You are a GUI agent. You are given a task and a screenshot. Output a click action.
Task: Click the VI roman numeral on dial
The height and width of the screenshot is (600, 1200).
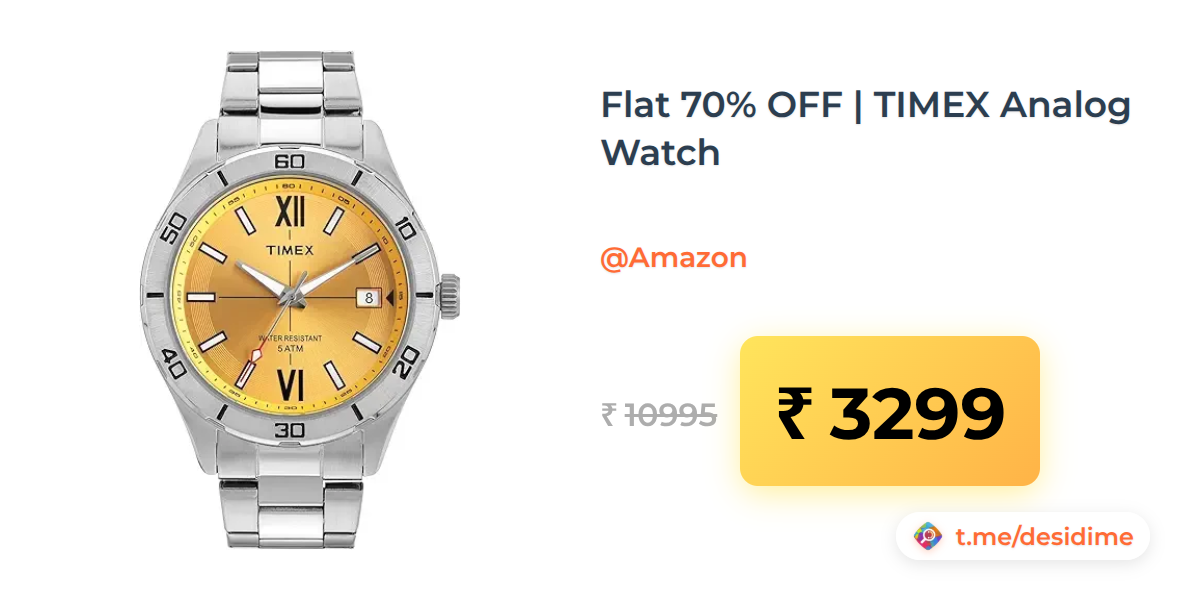point(290,383)
